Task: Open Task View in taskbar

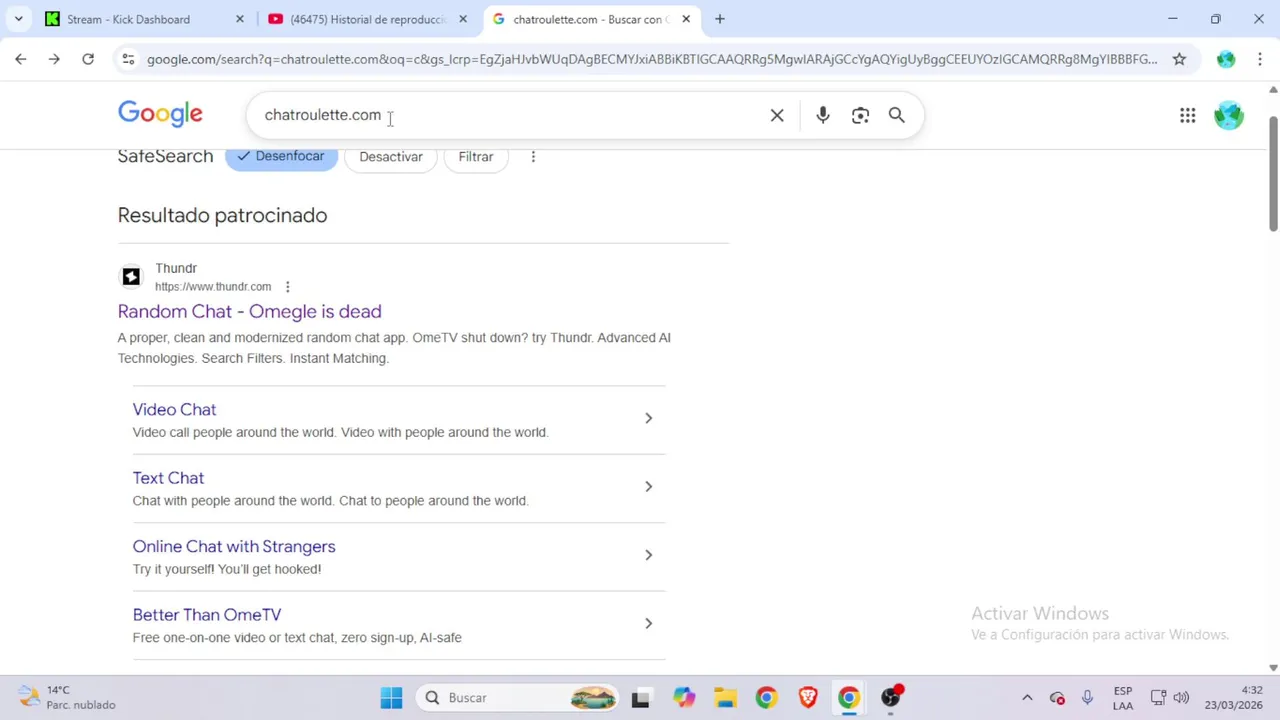Action: pyautogui.click(x=640, y=698)
